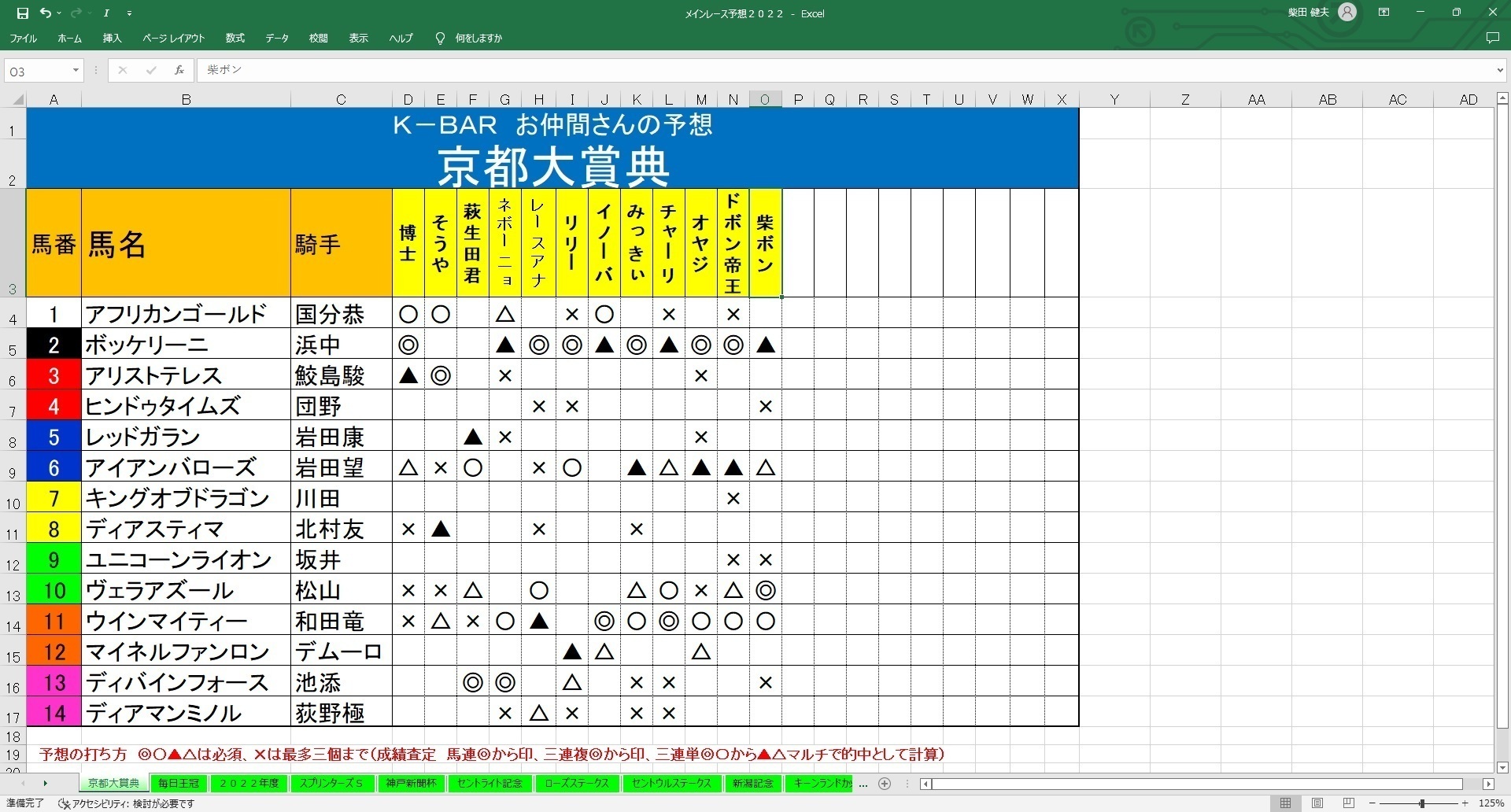The image size is (1511, 812).
Task: Select the 京都大賞典 sheet tab
Action: [113, 784]
